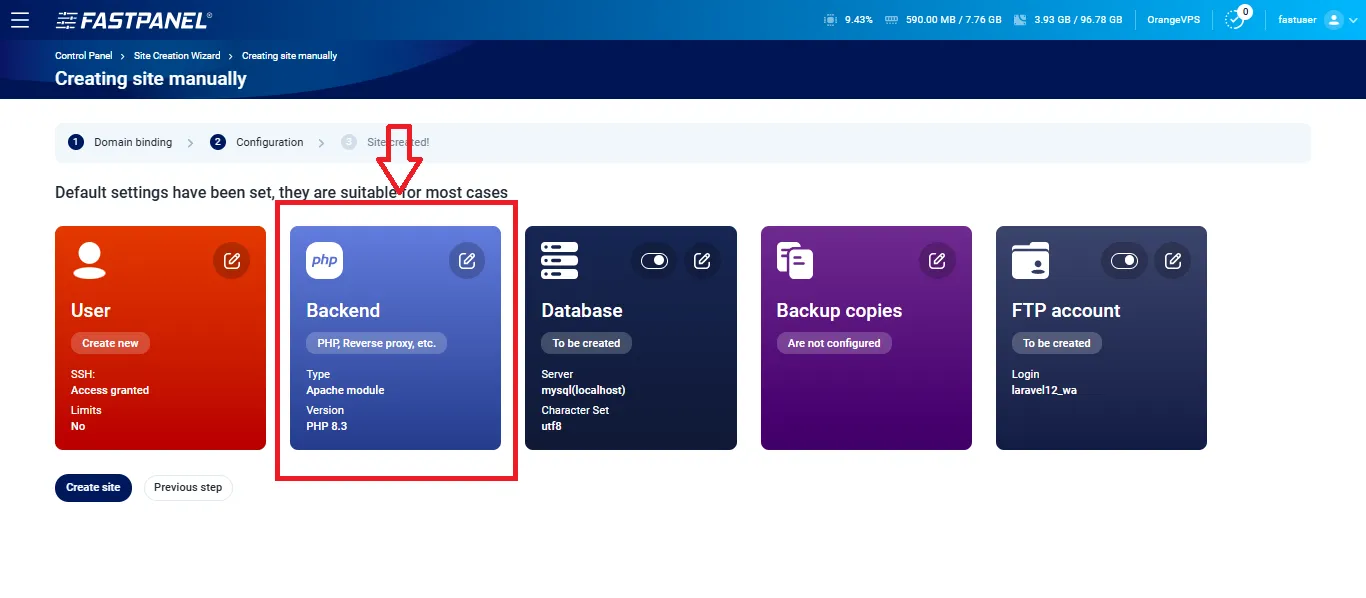
Task: Click the CPU usage indicator
Action: pyautogui.click(x=848, y=20)
